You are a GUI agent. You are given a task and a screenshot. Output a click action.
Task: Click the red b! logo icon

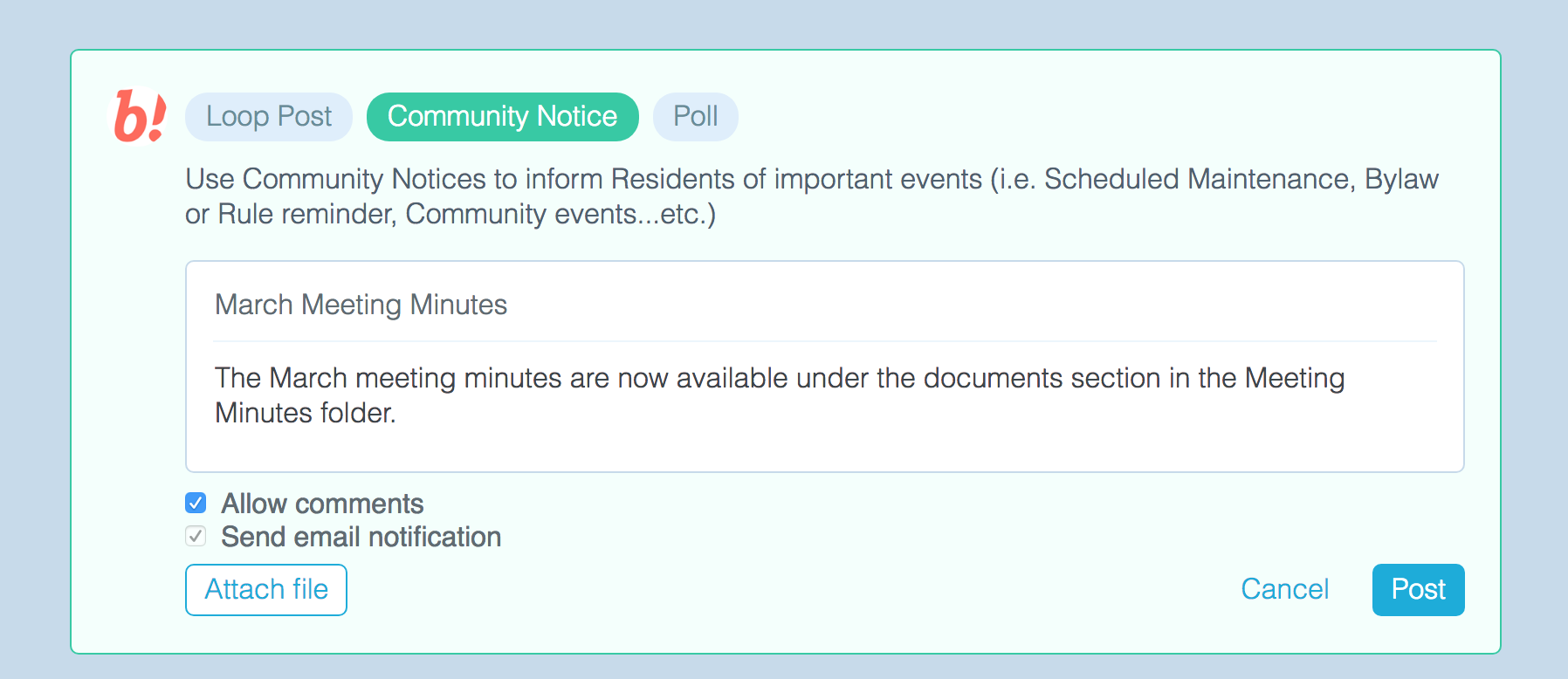point(140,116)
